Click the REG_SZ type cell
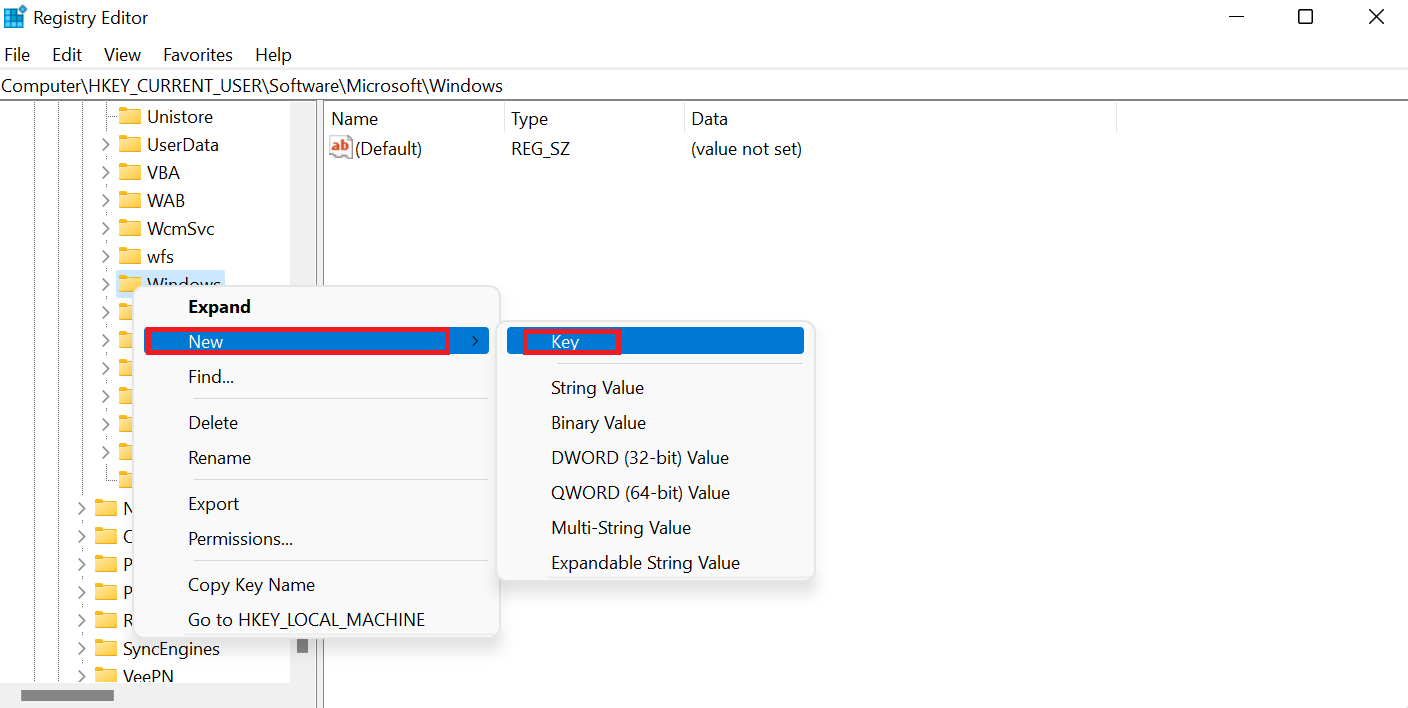This screenshot has height=708, width=1408. [x=540, y=149]
